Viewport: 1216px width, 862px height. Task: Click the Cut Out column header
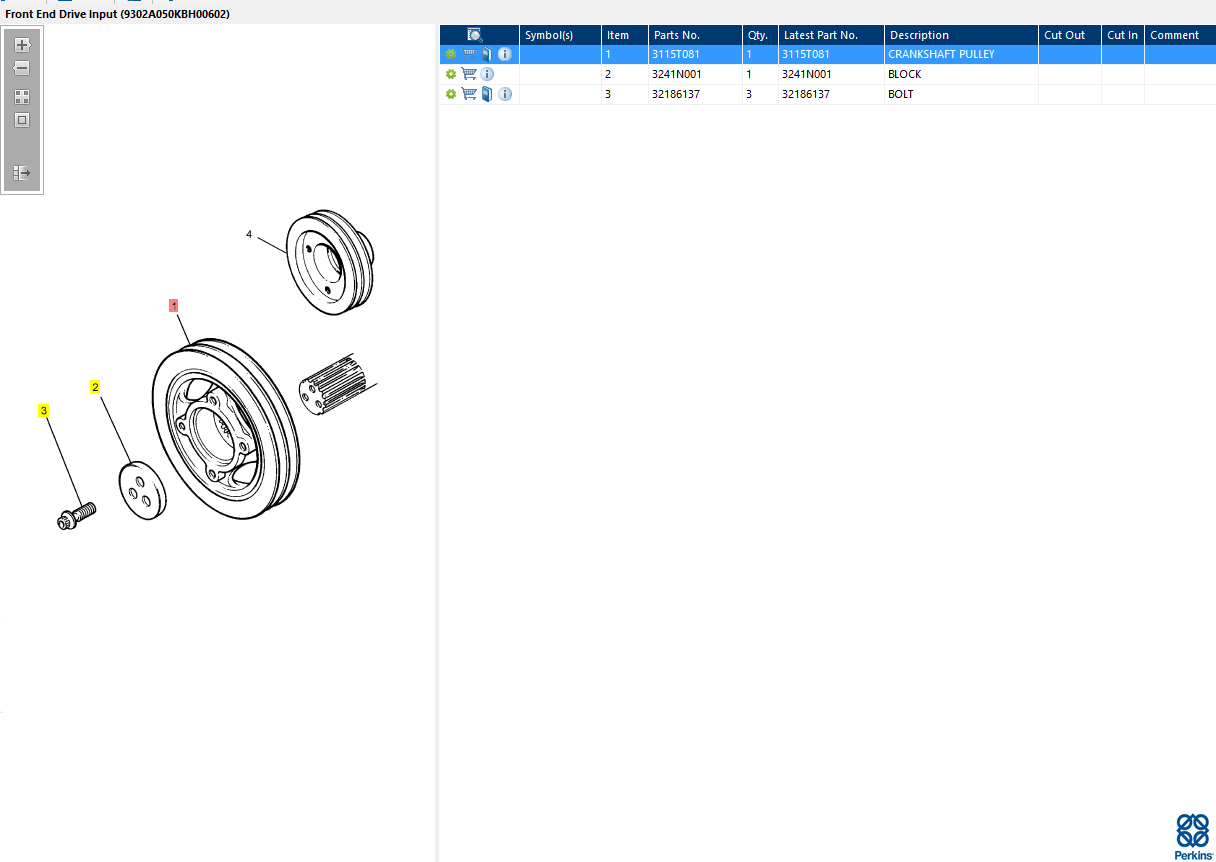click(x=1070, y=35)
